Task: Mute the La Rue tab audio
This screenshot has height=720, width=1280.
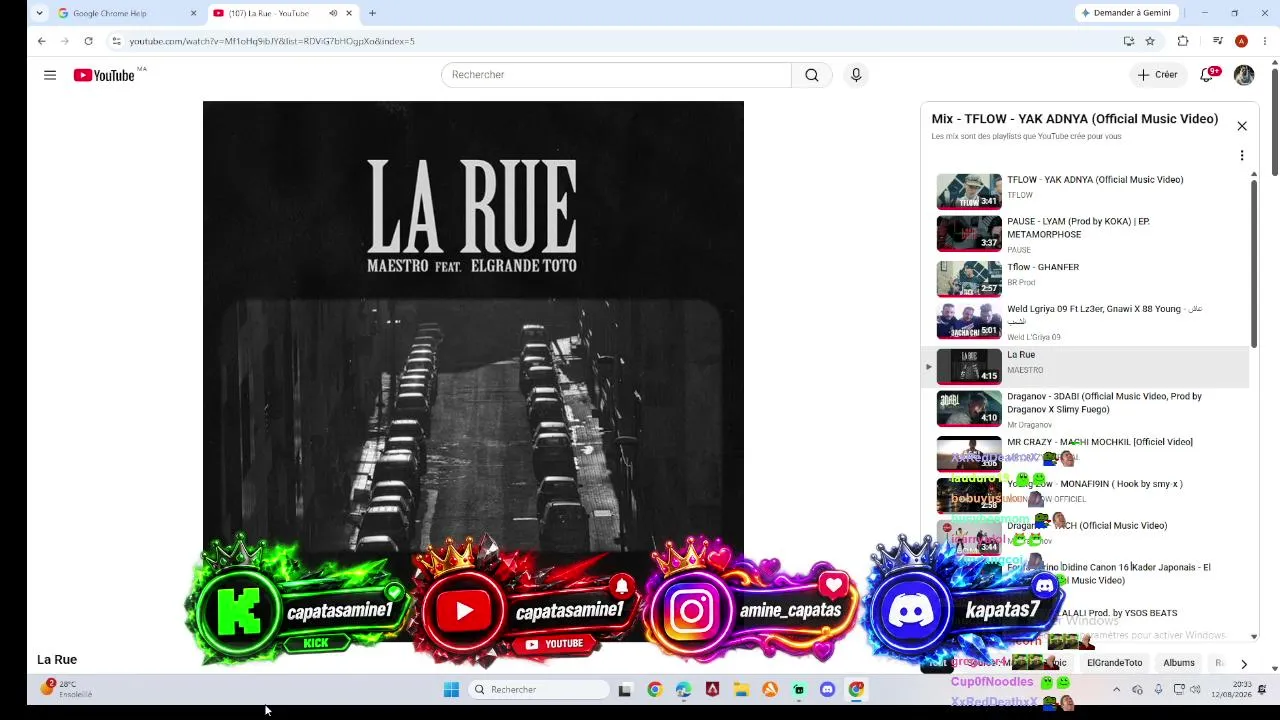Action: pyautogui.click(x=332, y=13)
